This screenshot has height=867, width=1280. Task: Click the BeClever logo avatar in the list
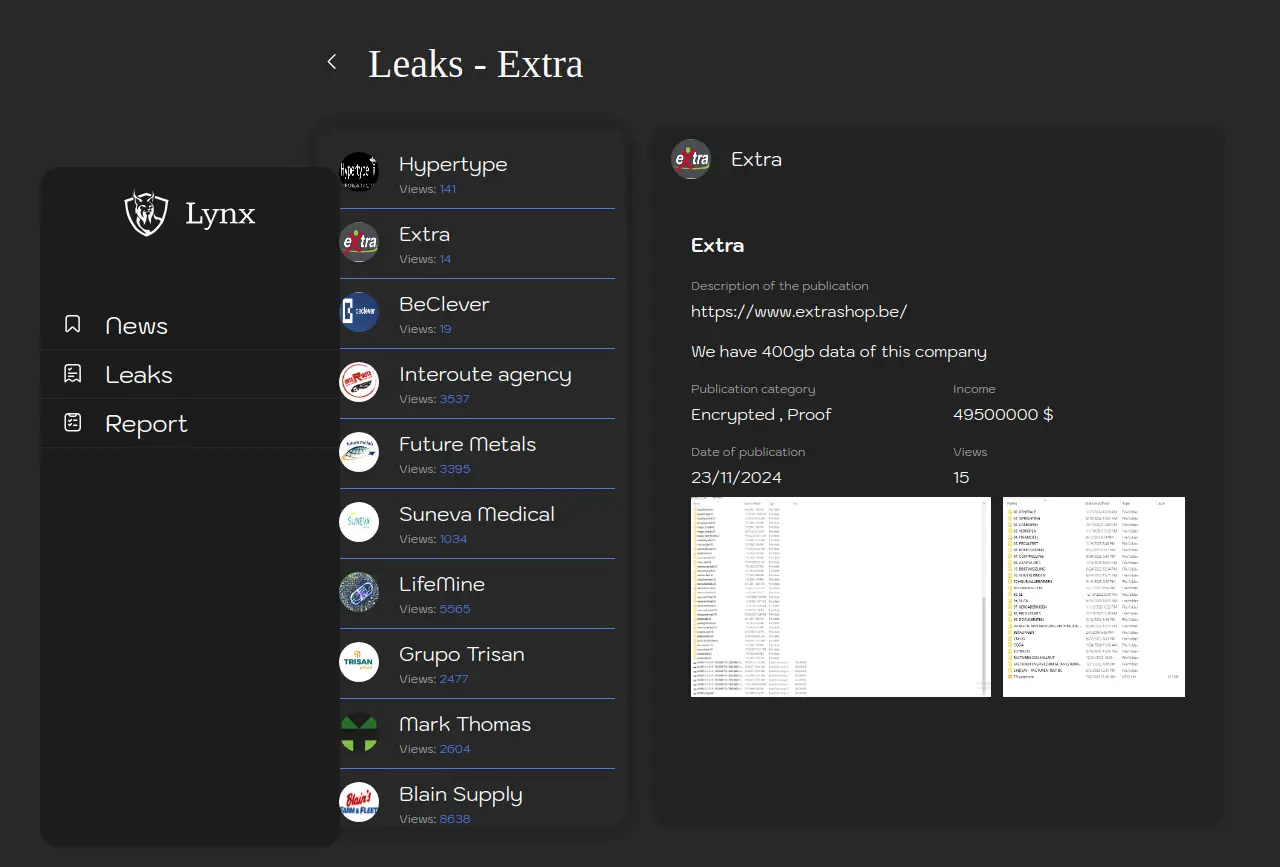(359, 312)
